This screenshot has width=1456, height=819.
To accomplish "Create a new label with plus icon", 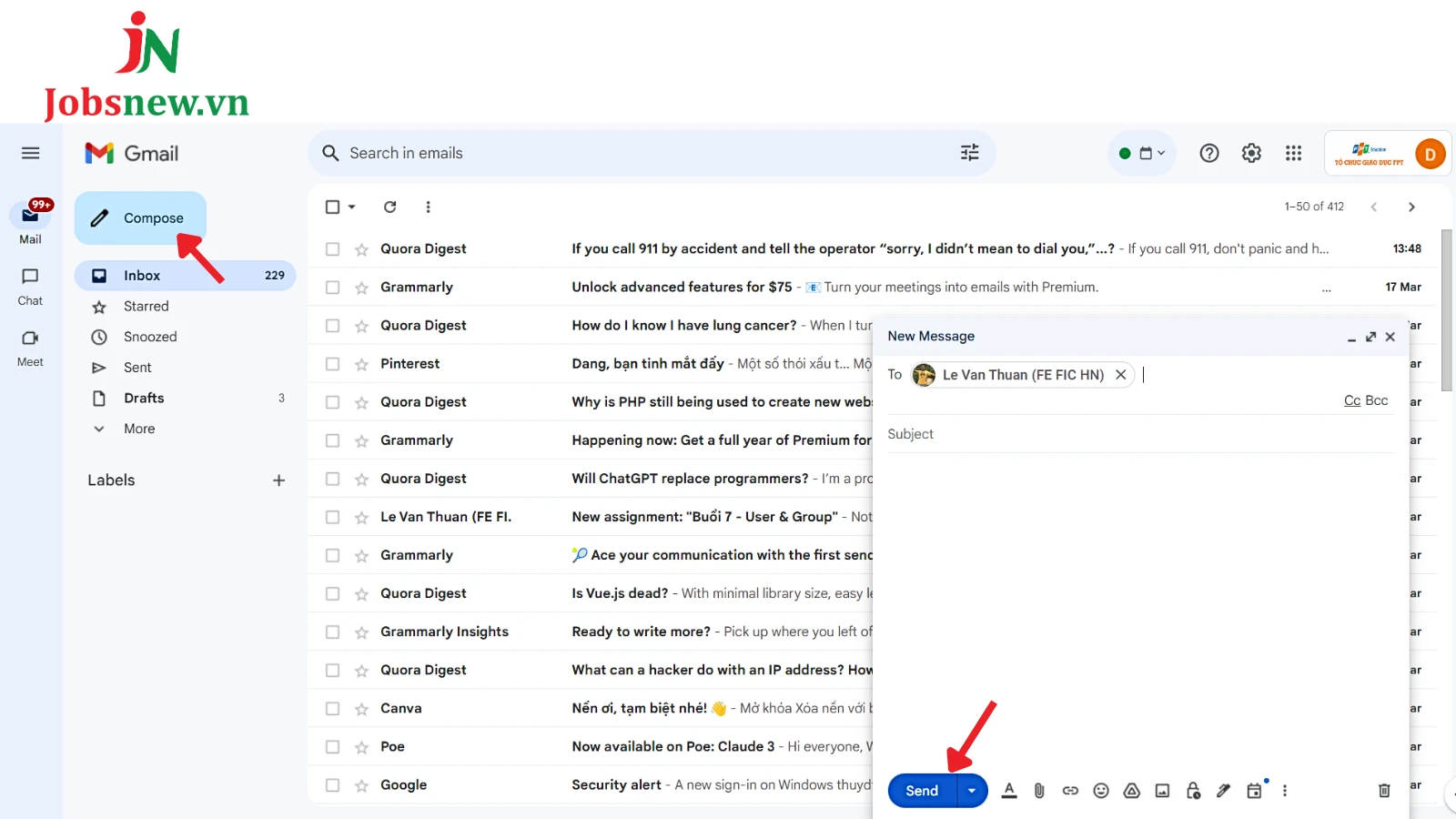I will [x=279, y=480].
